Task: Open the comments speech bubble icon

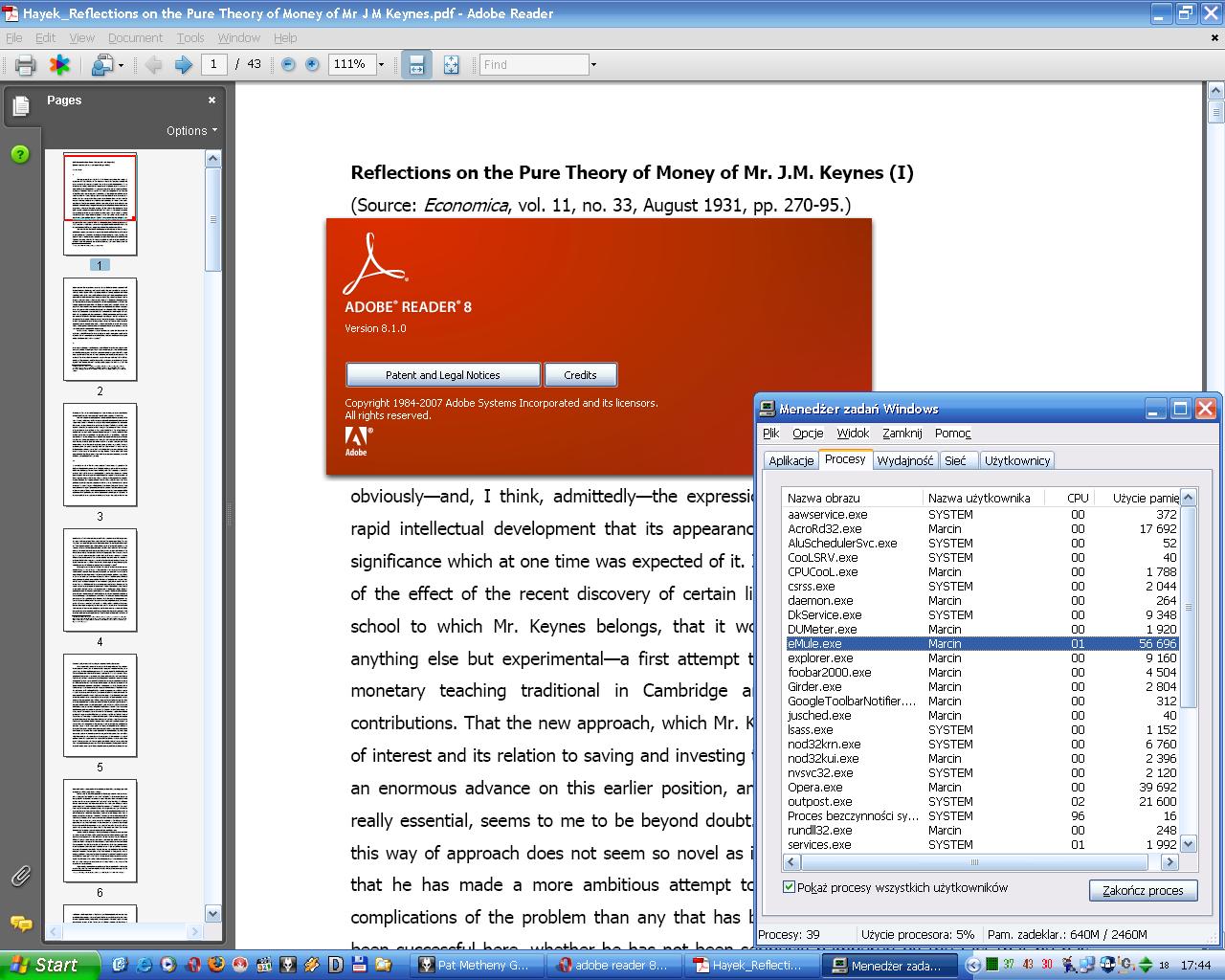Action: tap(20, 924)
